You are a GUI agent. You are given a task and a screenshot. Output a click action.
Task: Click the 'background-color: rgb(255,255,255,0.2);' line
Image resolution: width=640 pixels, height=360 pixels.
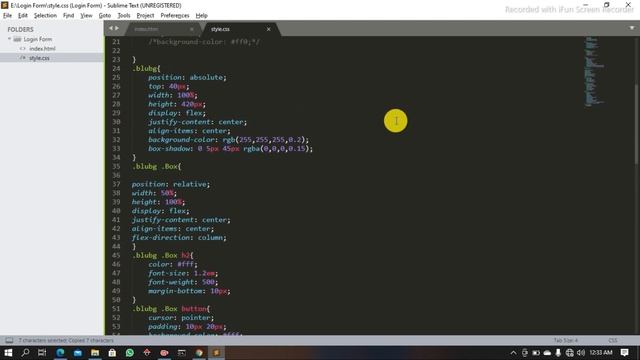coord(229,140)
